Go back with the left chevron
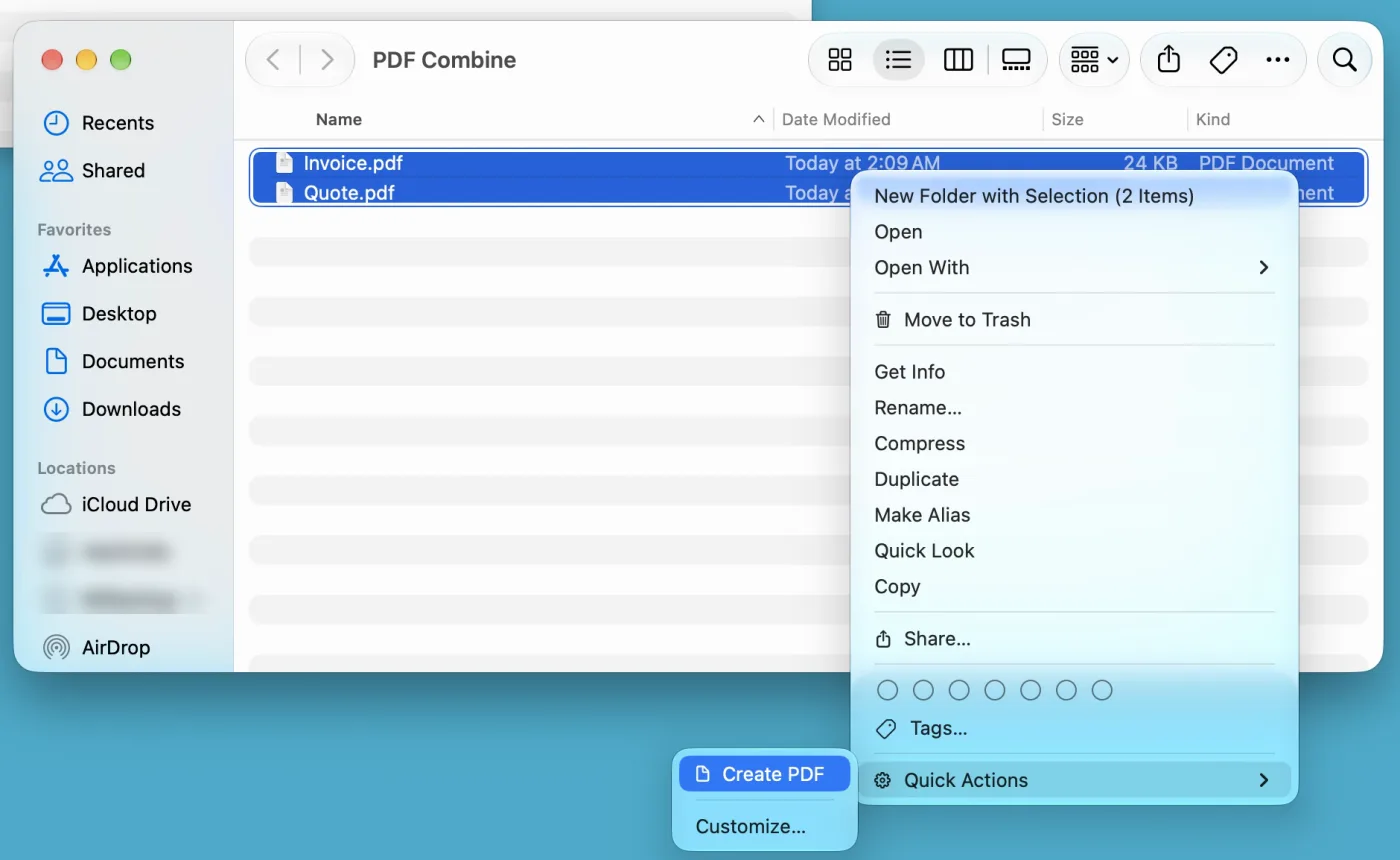Viewport: 1400px width, 860px height. (x=273, y=60)
